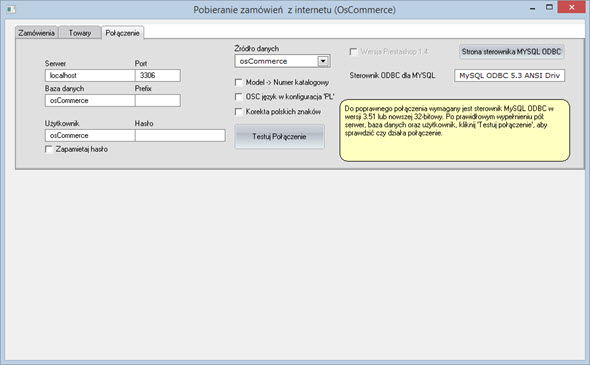Focus the Baza danych input field

tap(90, 100)
